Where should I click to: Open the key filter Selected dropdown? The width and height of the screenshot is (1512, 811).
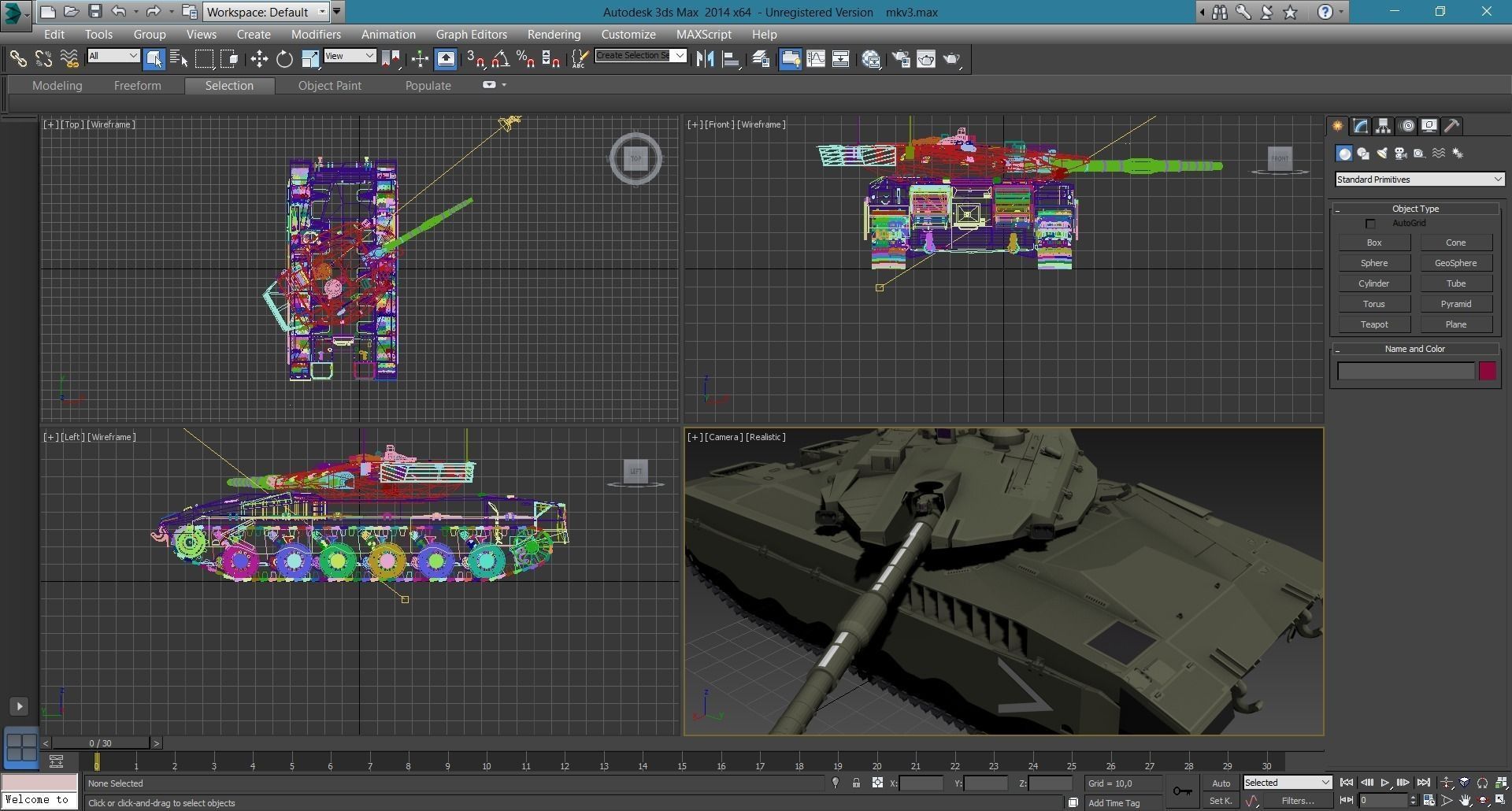[x=1287, y=783]
